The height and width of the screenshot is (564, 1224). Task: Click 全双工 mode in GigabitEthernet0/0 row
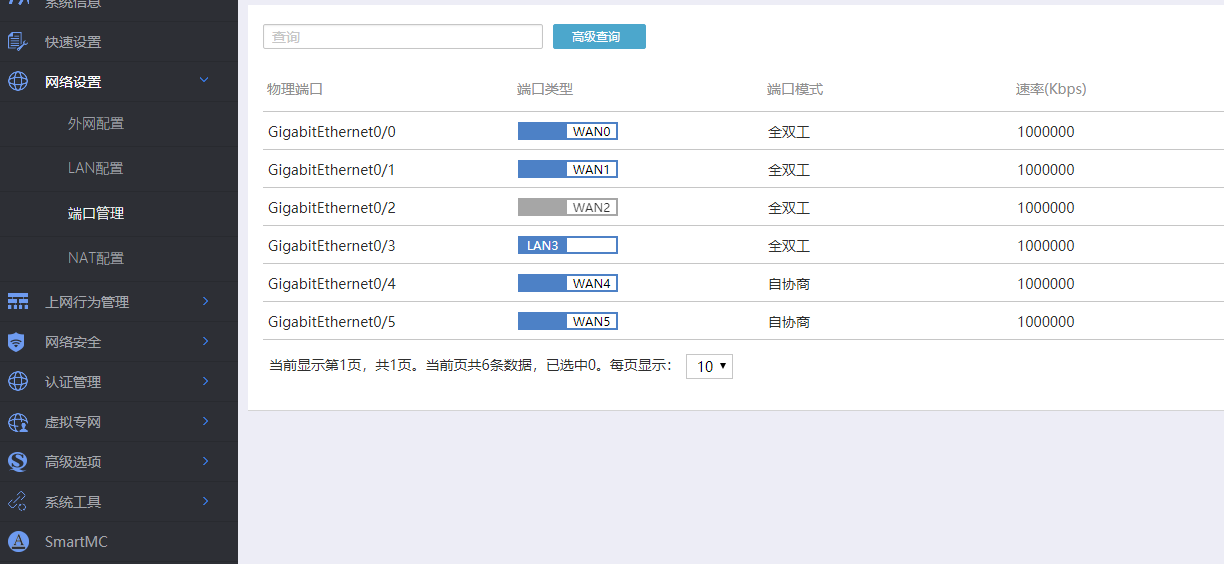pos(789,132)
